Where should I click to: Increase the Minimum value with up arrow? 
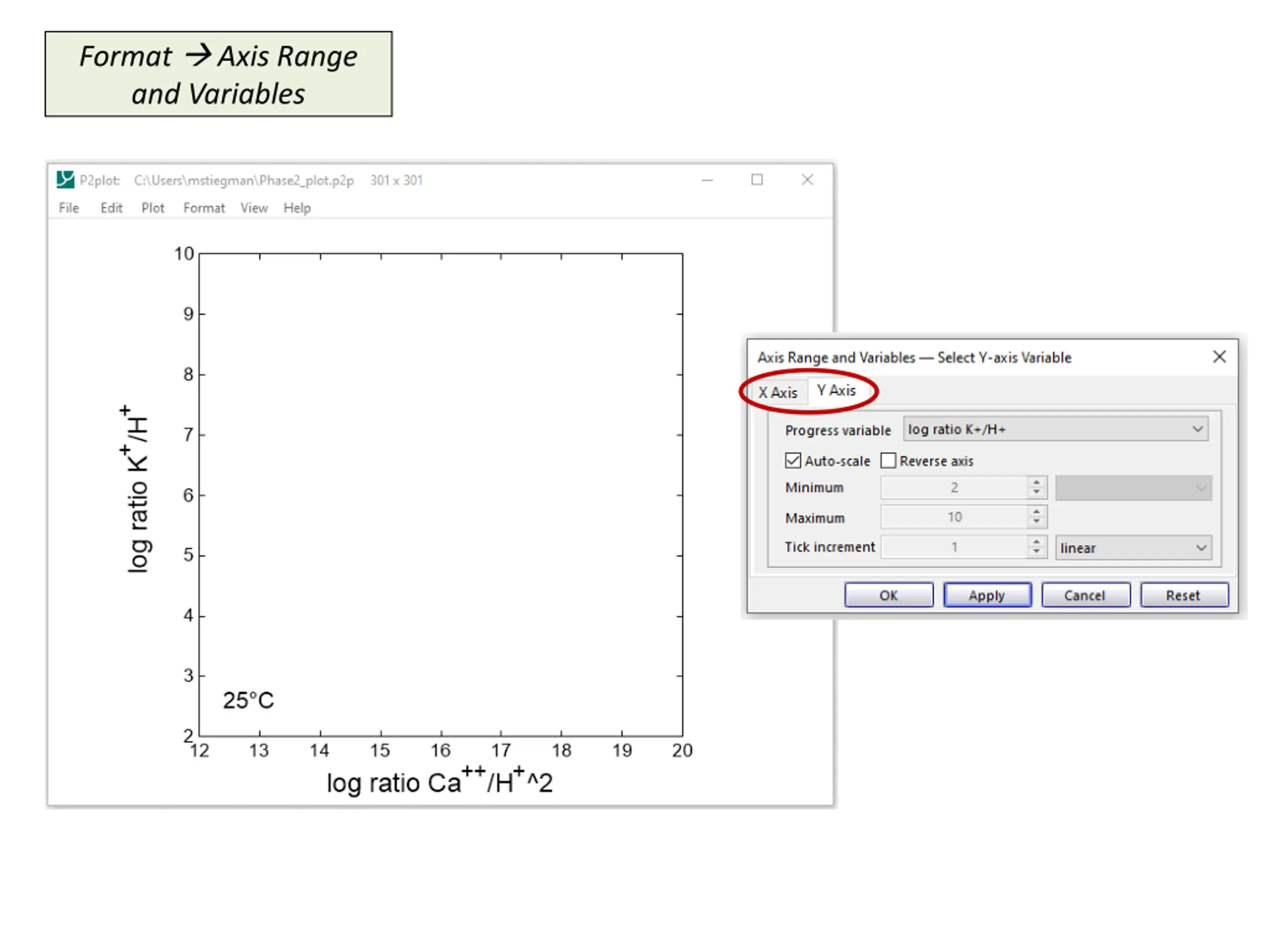tap(1036, 482)
